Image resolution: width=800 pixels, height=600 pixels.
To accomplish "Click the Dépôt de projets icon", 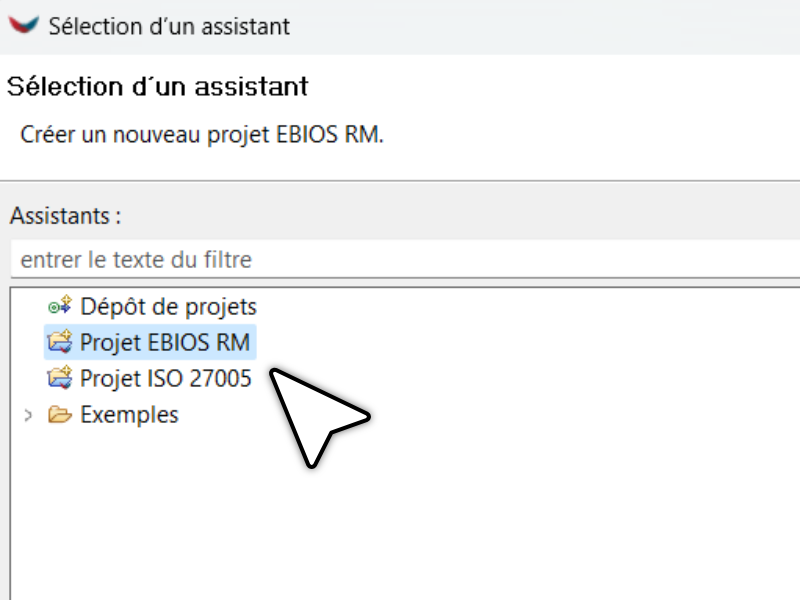I will coord(60,306).
